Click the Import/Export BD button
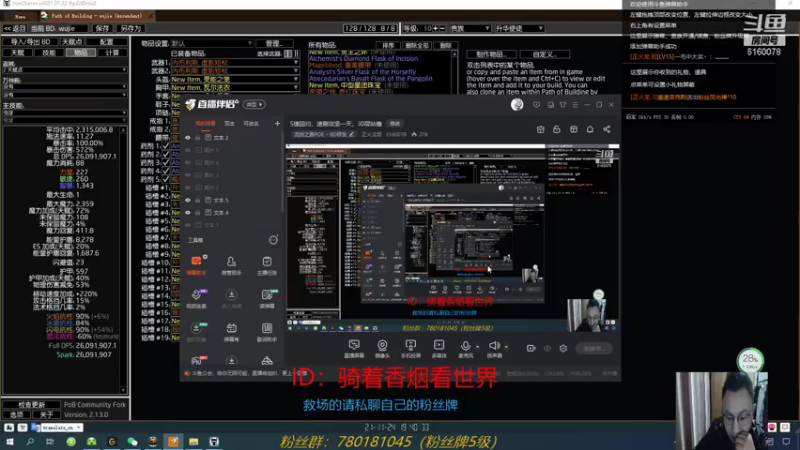The image size is (800, 450). pyautogui.click(x=30, y=42)
